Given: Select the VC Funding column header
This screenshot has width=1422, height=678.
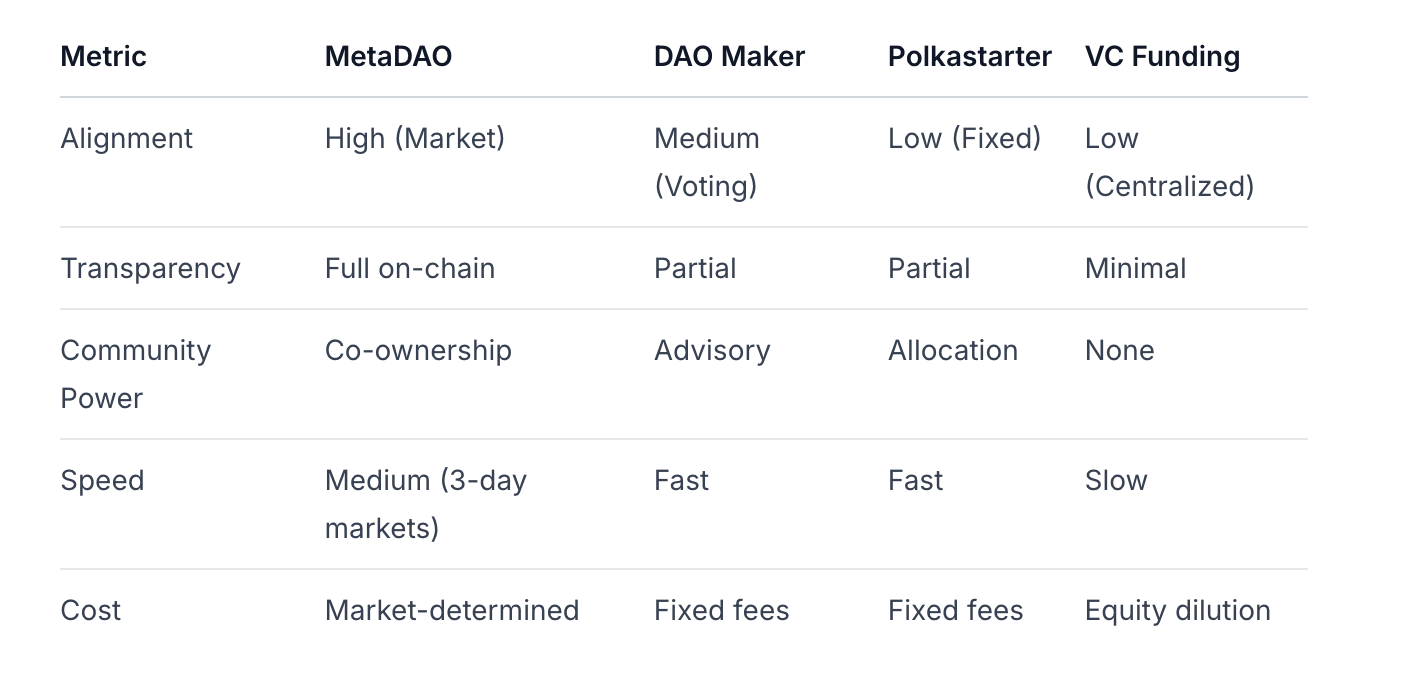Looking at the screenshot, I should [x=1162, y=56].
